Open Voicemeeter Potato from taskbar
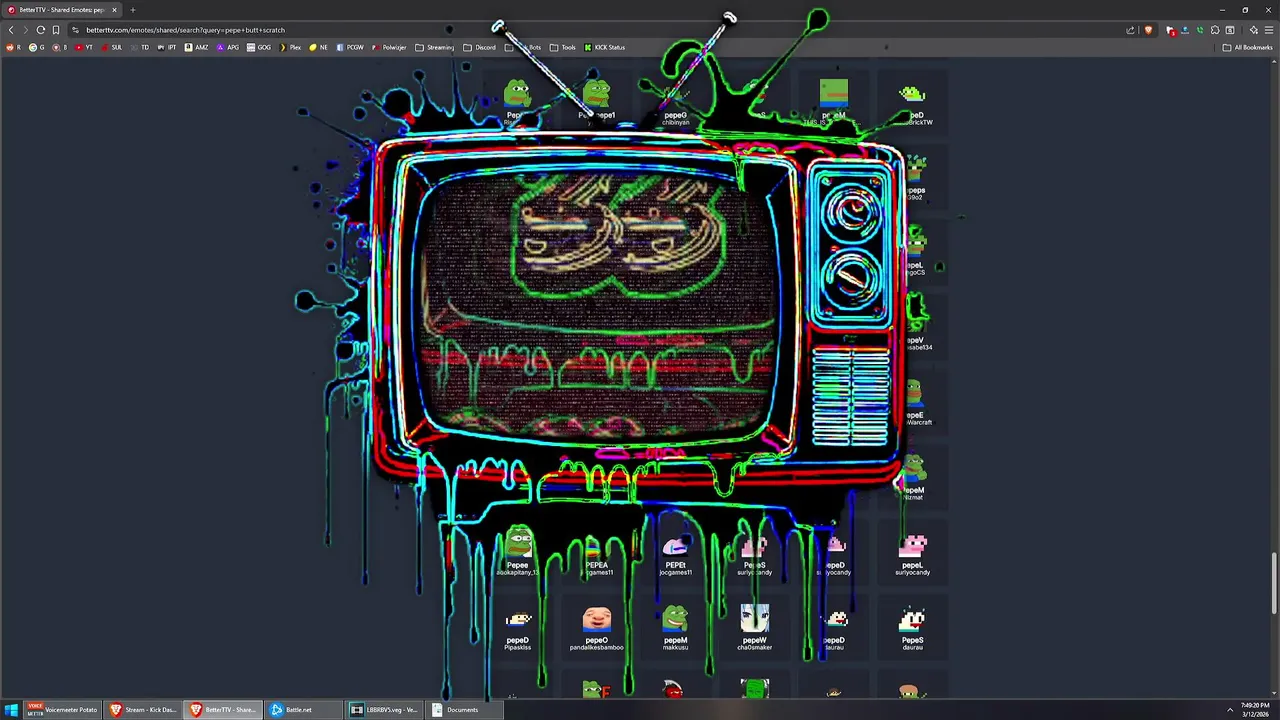Viewport: 1280px width, 720px height. (63, 710)
